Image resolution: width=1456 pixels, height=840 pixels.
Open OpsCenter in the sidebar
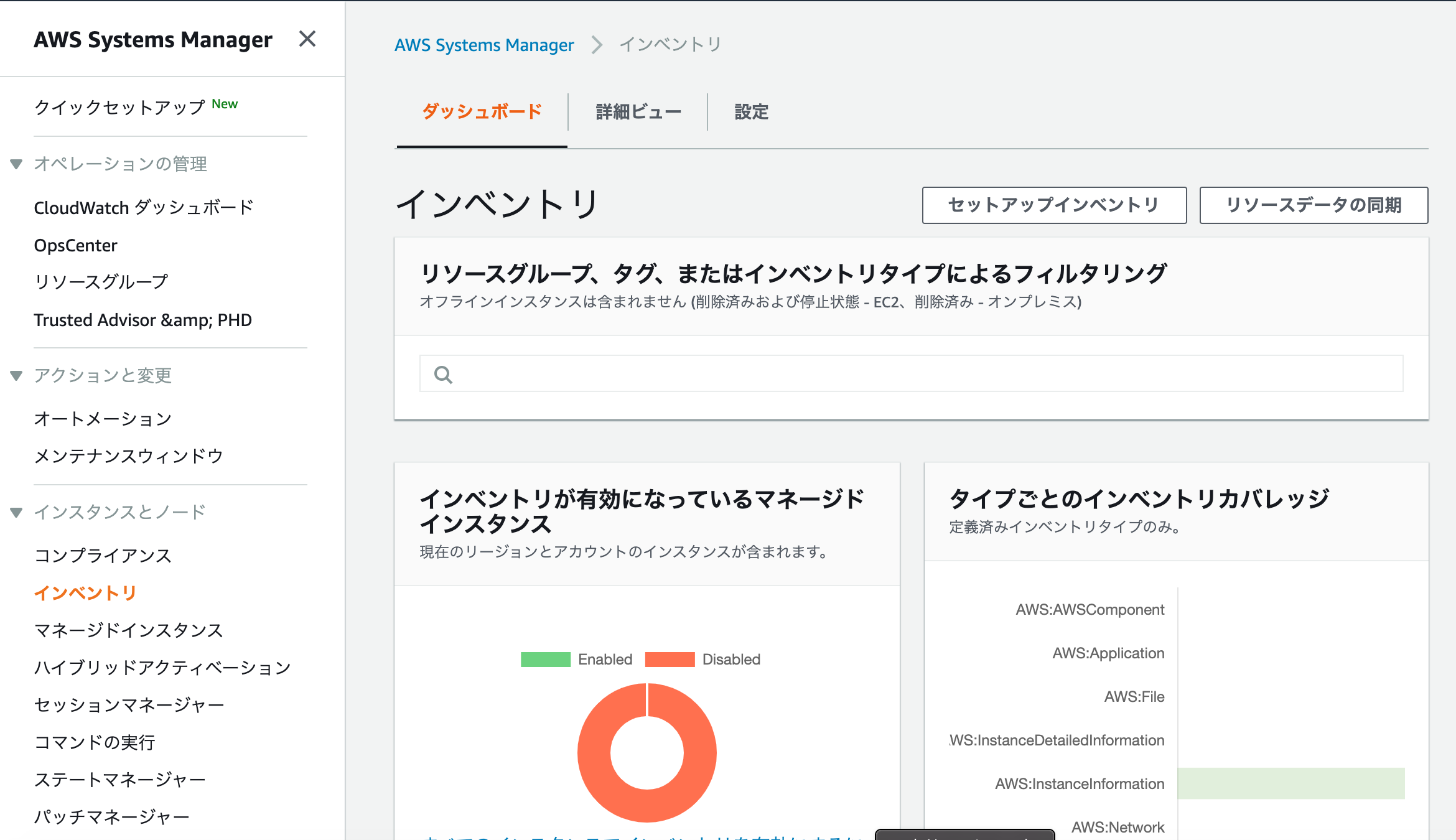point(75,245)
